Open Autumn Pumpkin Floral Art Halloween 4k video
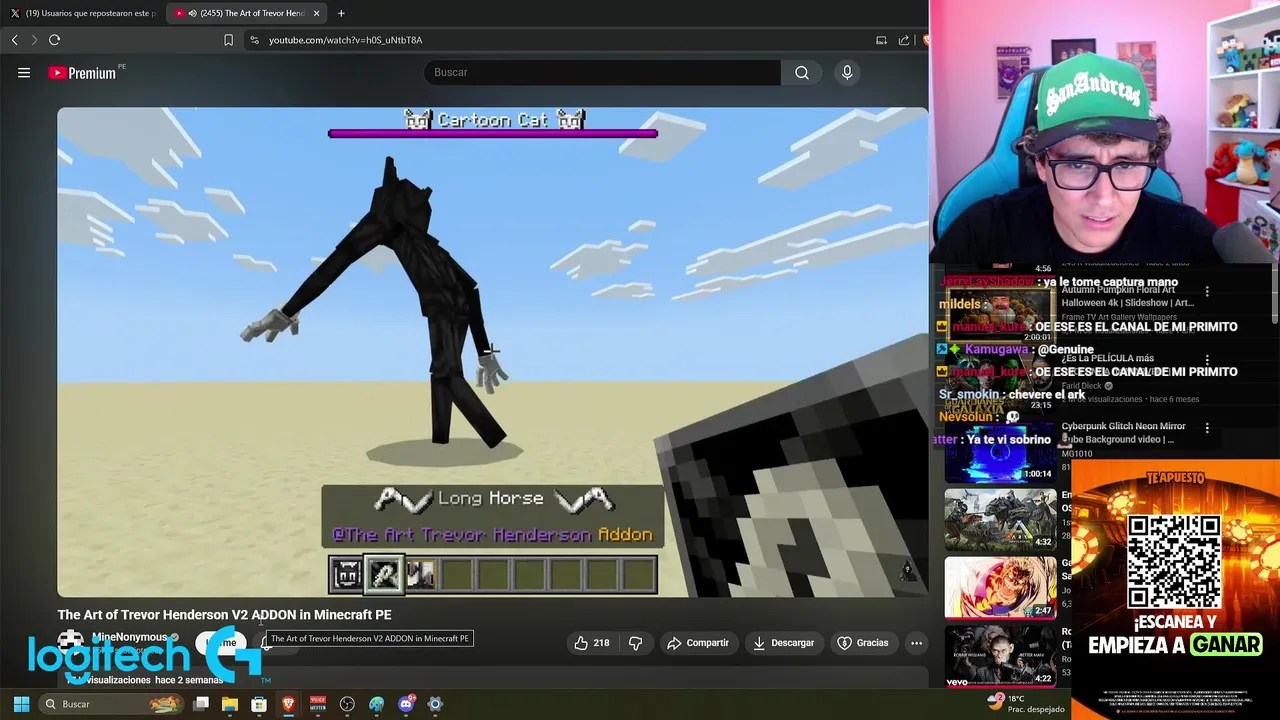The height and width of the screenshot is (720, 1280). 1127,296
